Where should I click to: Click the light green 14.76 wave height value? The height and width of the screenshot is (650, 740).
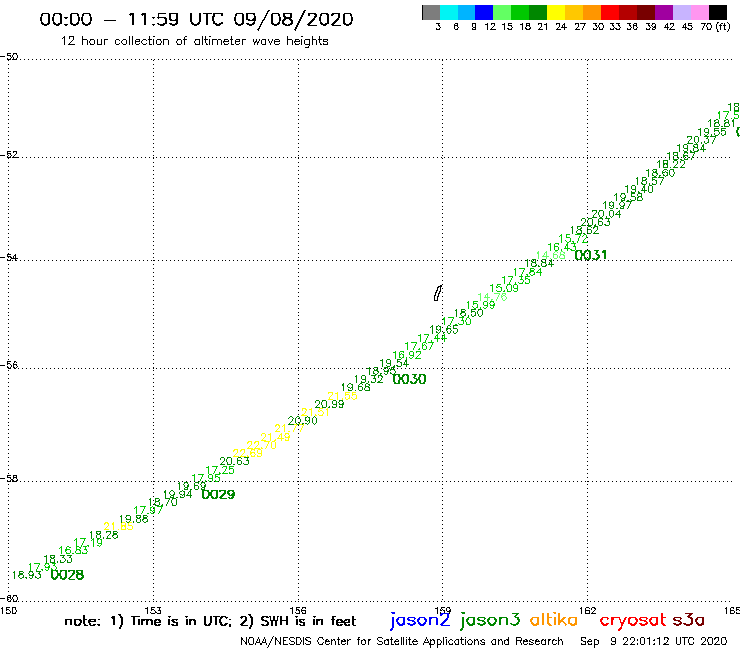click(492, 297)
